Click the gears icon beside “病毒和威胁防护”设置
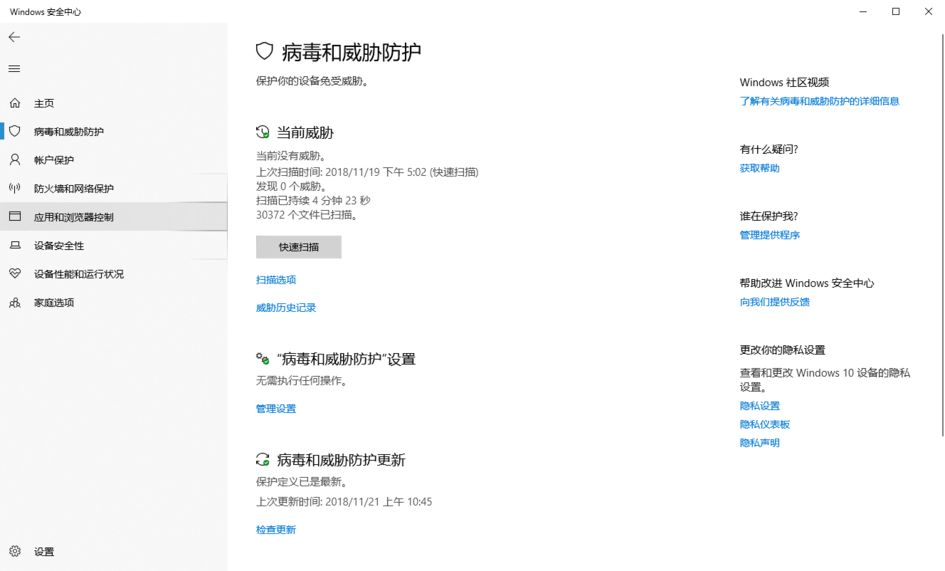The image size is (945, 571). coord(262,359)
